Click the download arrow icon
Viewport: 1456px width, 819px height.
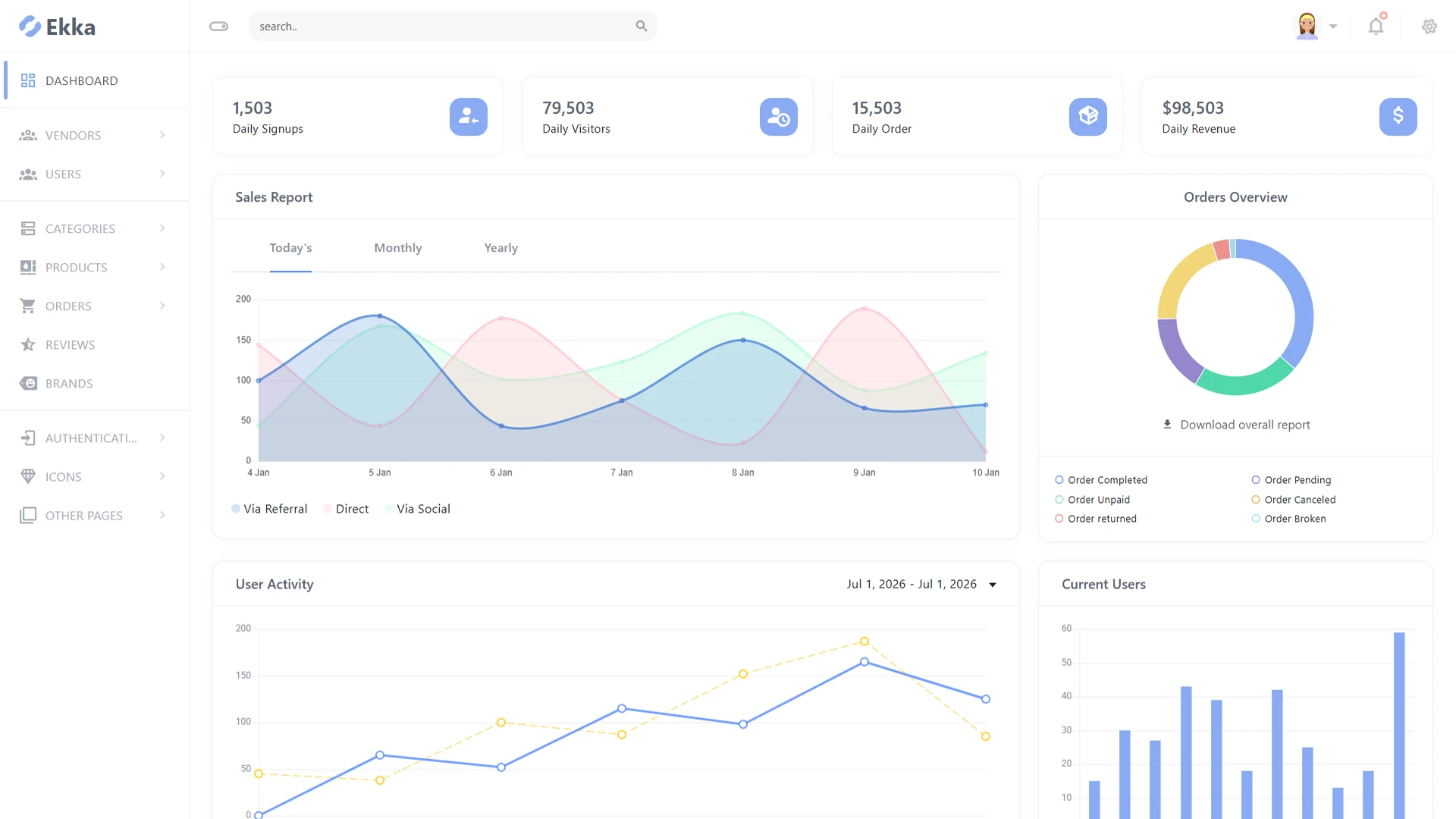(1168, 424)
